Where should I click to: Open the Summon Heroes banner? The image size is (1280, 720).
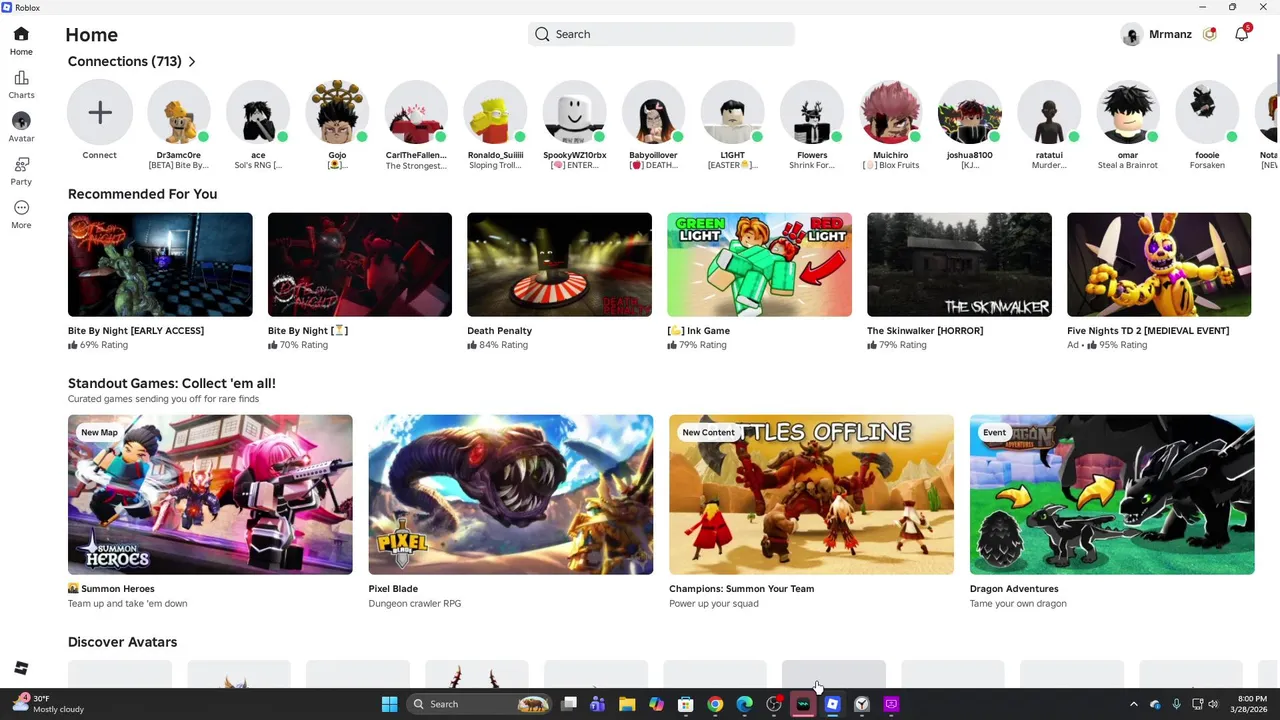click(x=210, y=494)
